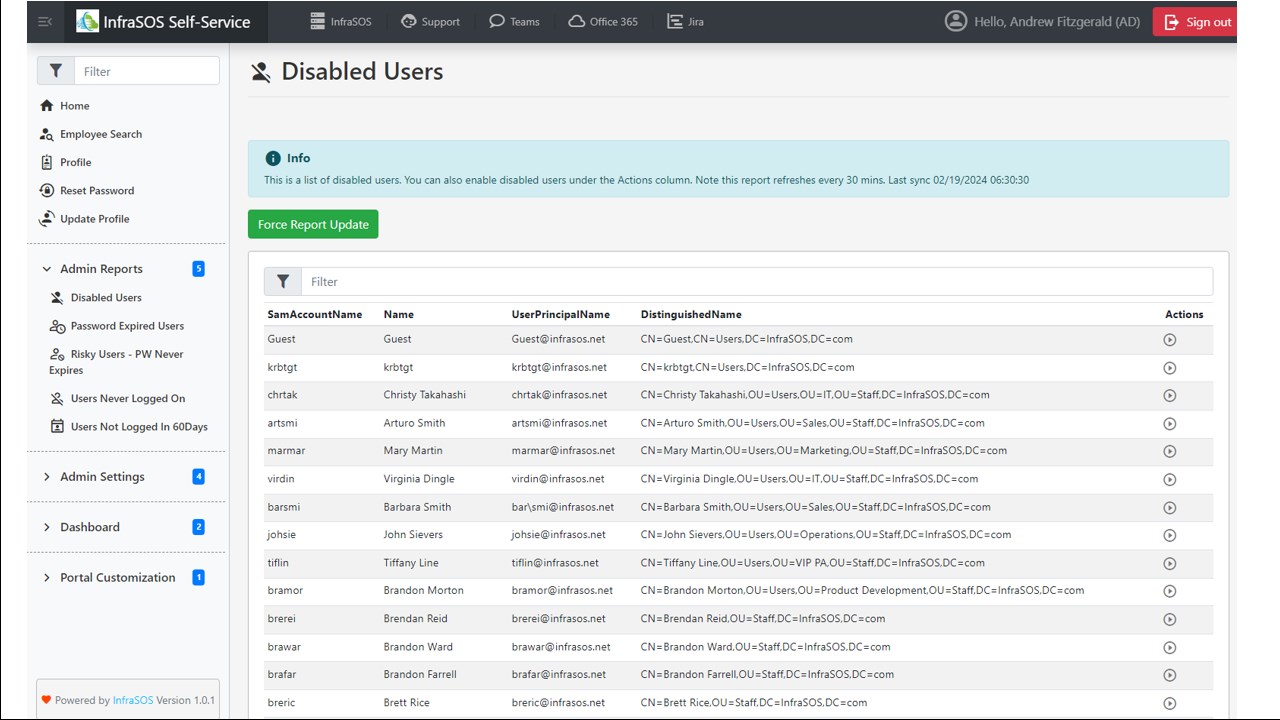Click enable action icon for Guest user
Screen dimensions: 1280x720
(x=1170, y=340)
